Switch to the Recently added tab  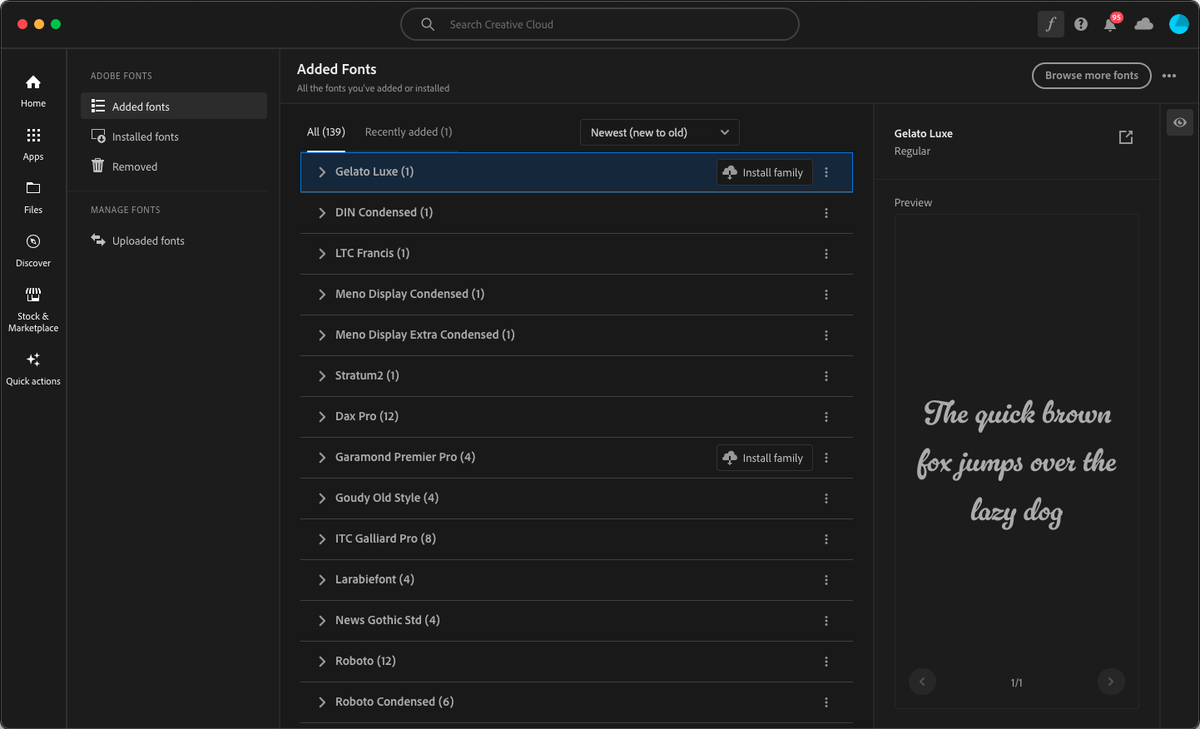pos(408,131)
